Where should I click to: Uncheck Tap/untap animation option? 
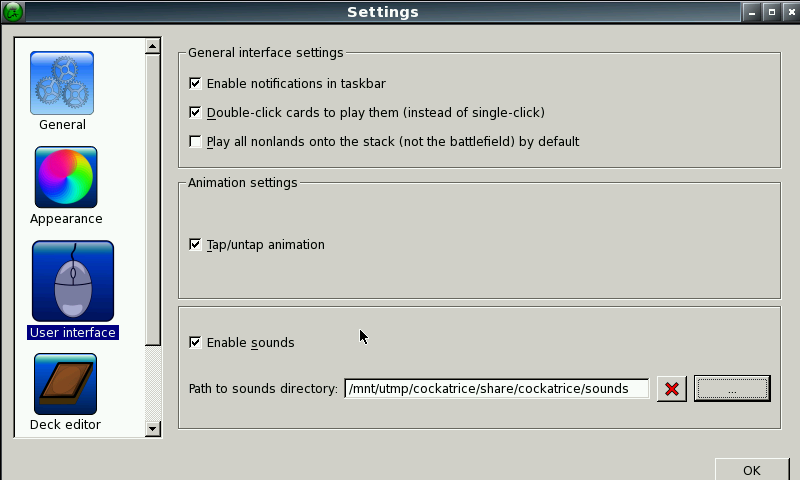point(195,244)
